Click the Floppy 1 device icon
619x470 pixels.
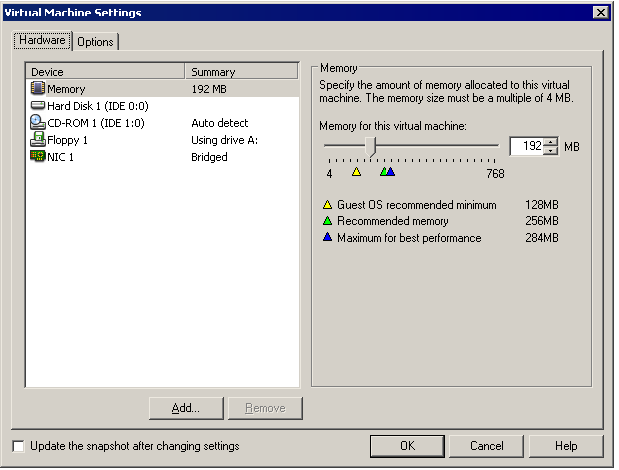[38, 140]
